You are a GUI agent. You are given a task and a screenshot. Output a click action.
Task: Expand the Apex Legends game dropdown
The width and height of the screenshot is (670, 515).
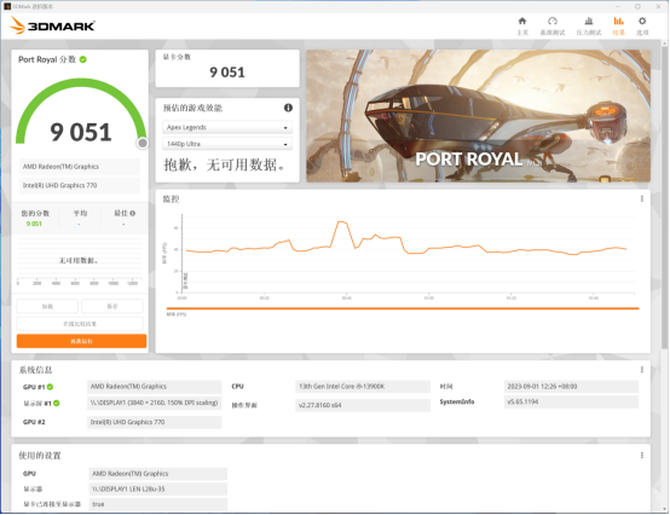pos(227,127)
